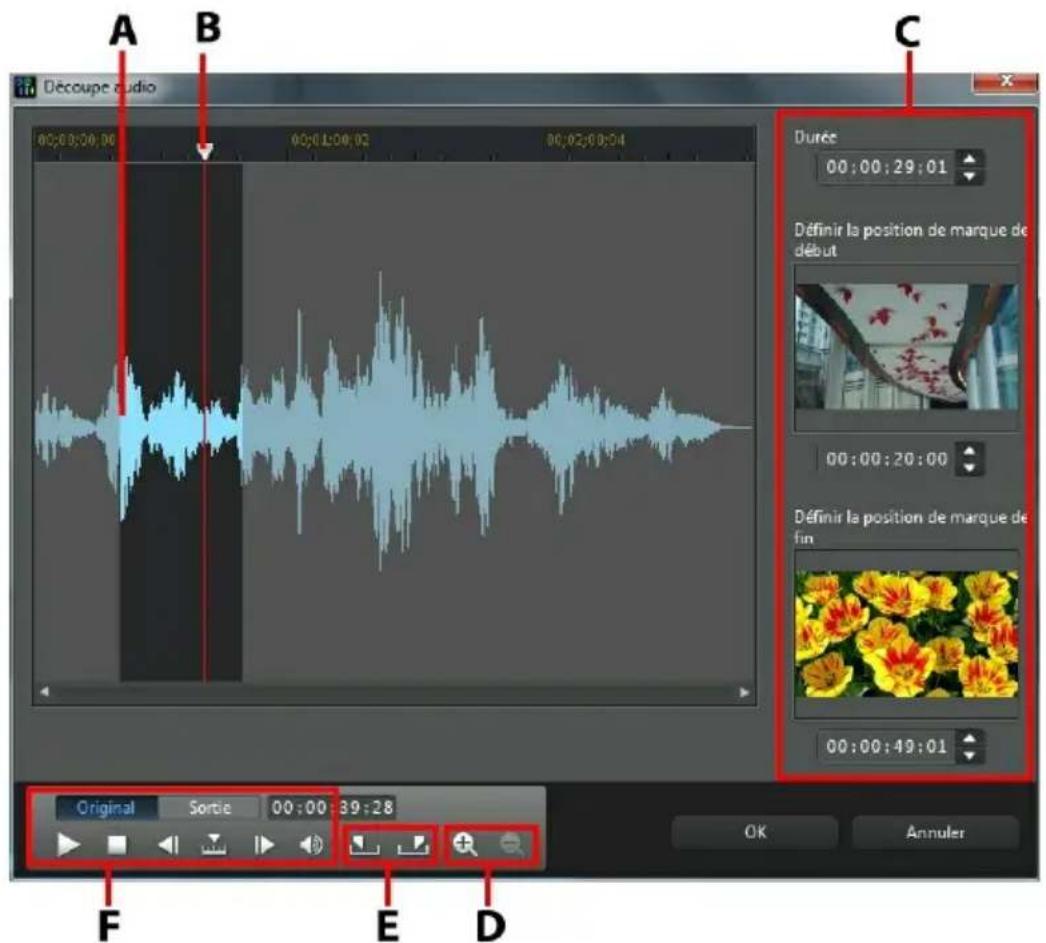
Task: Cancel with the Annuler button
Action: [935, 832]
